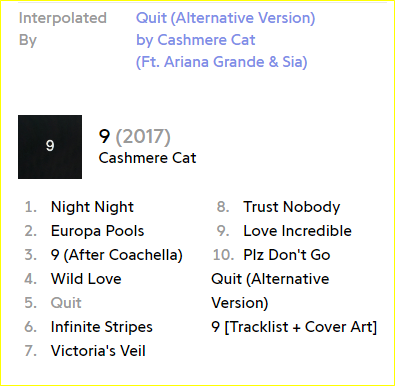Click the greyed-out Quit track
The width and height of the screenshot is (395, 386).
click(66, 303)
